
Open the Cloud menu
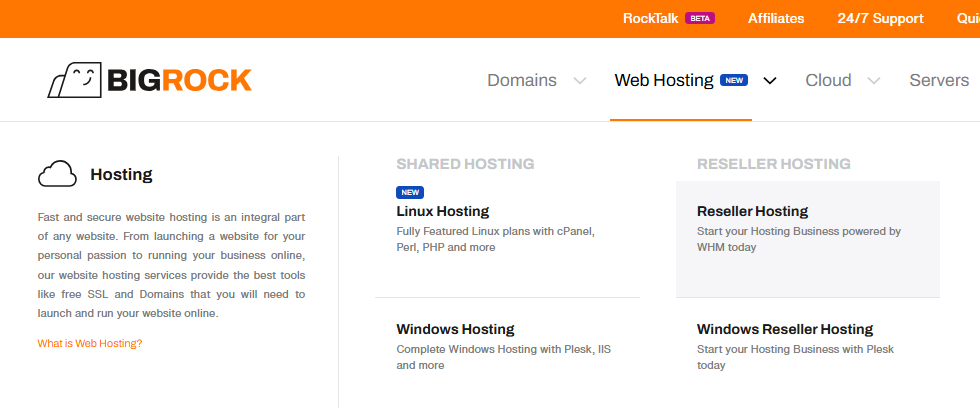click(x=828, y=80)
